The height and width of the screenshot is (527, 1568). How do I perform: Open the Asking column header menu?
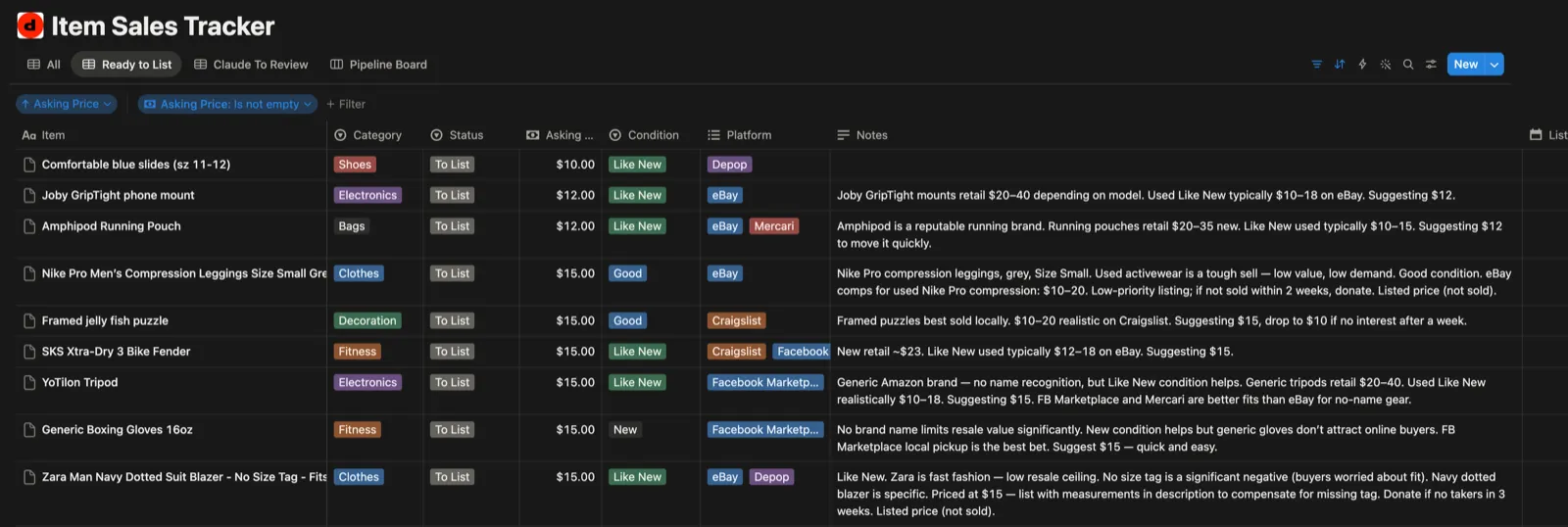click(560, 135)
